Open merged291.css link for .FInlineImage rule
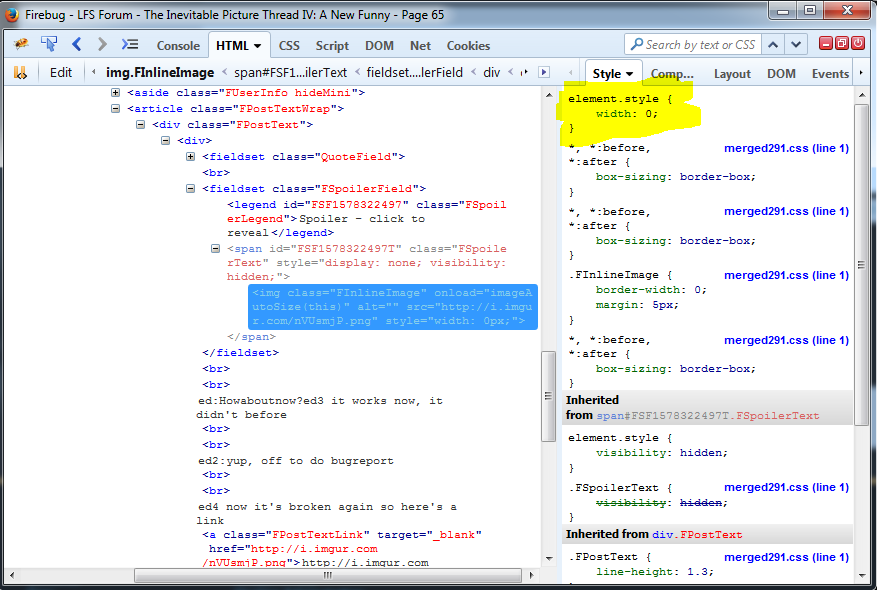Image resolution: width=877 pixels, height=590 pixels. pyautogui.click(x=786, y=275)
